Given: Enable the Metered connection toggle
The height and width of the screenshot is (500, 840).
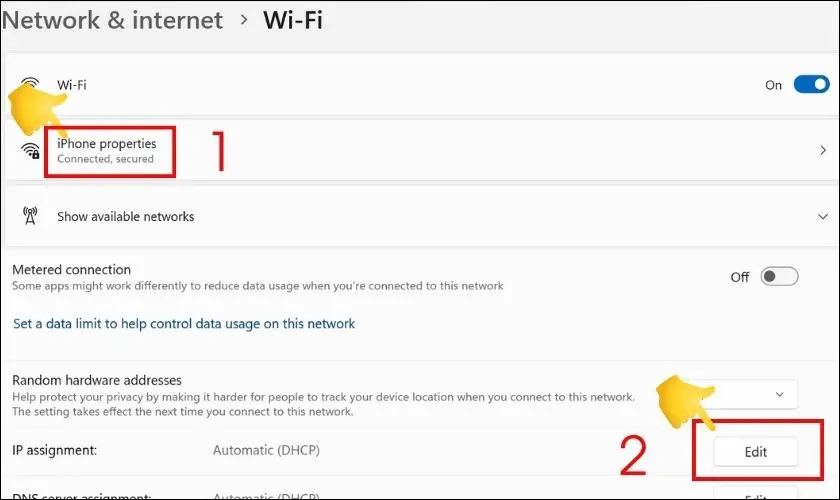Looking at the screenshot, I should point(779,277).
